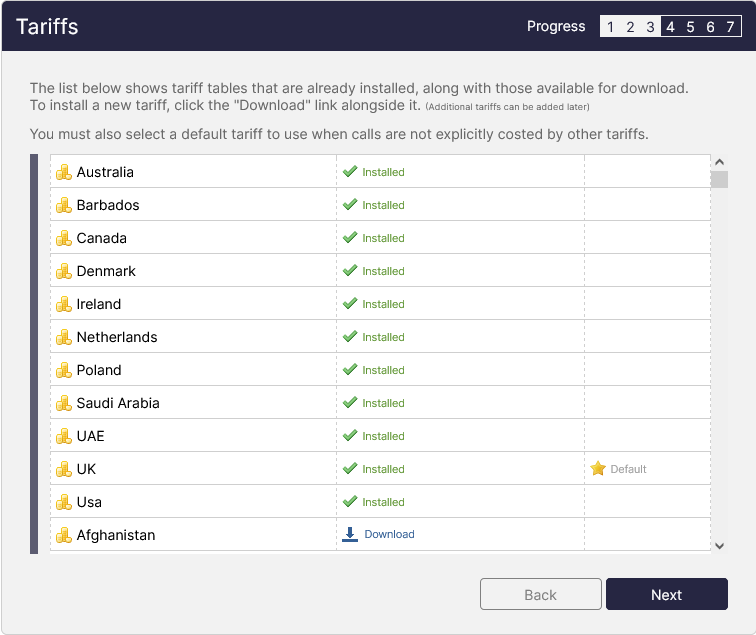Screen dimensions: 756x635
Task: Click the coin icon next to Australia
Action: coord(64,172)
